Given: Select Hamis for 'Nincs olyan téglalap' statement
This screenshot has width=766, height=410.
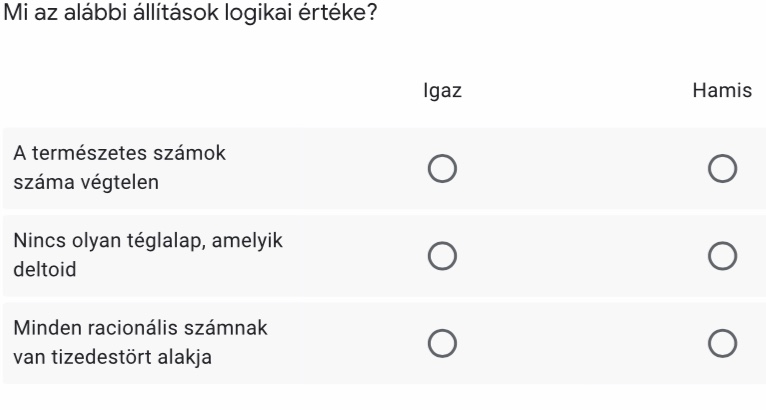Looking at the screenshot, I should click(721, 257).
